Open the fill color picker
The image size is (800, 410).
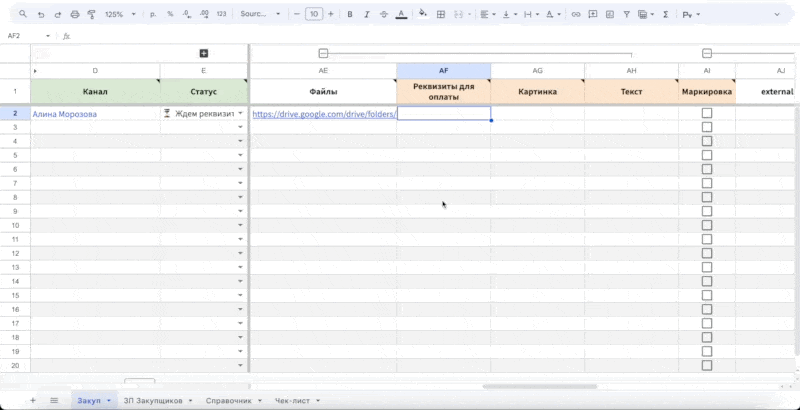[423, 14]
